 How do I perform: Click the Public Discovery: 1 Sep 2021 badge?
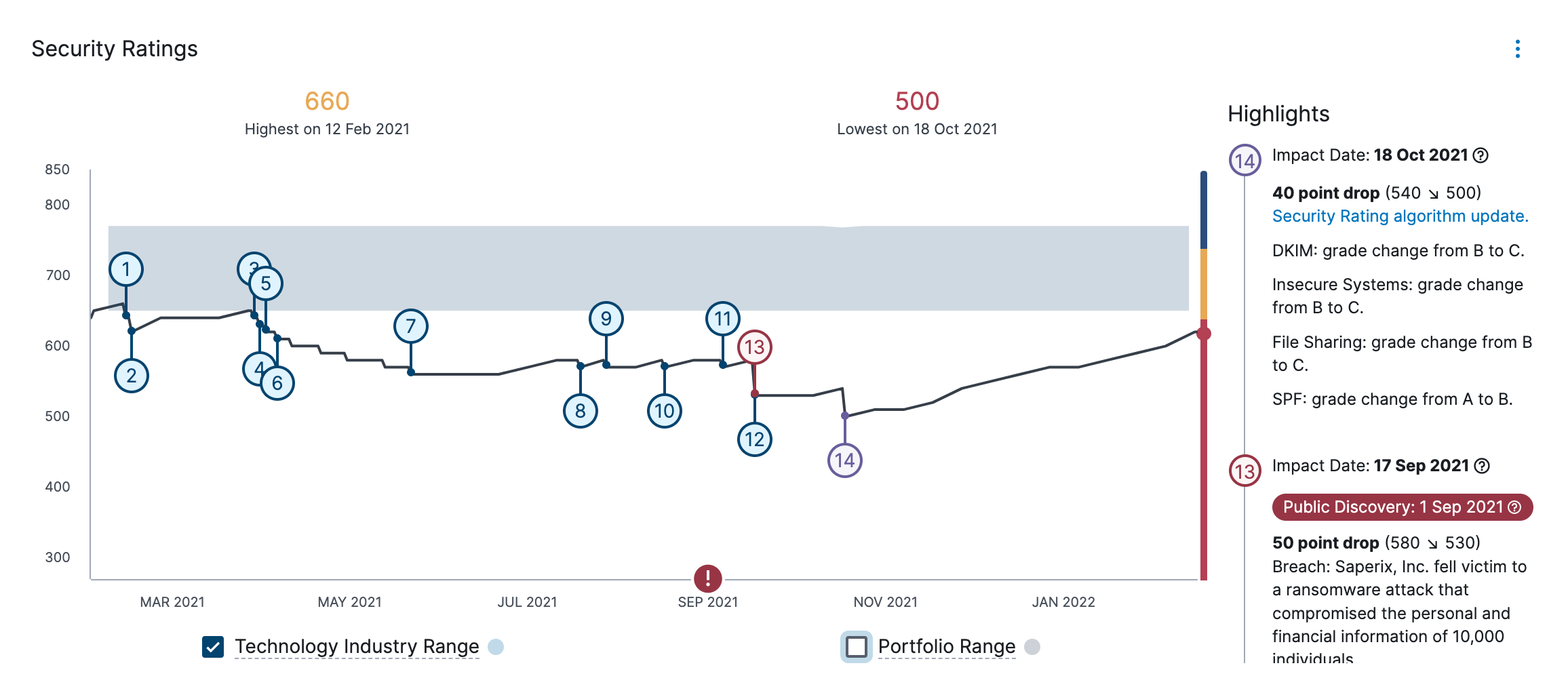point(1393,507)
